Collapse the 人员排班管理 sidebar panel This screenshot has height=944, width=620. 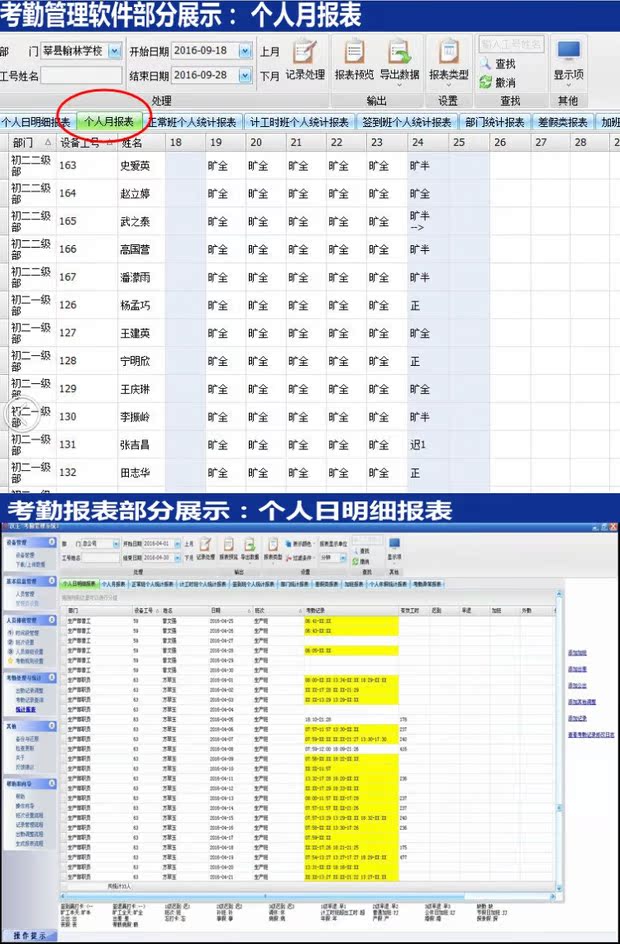(52, 620)
